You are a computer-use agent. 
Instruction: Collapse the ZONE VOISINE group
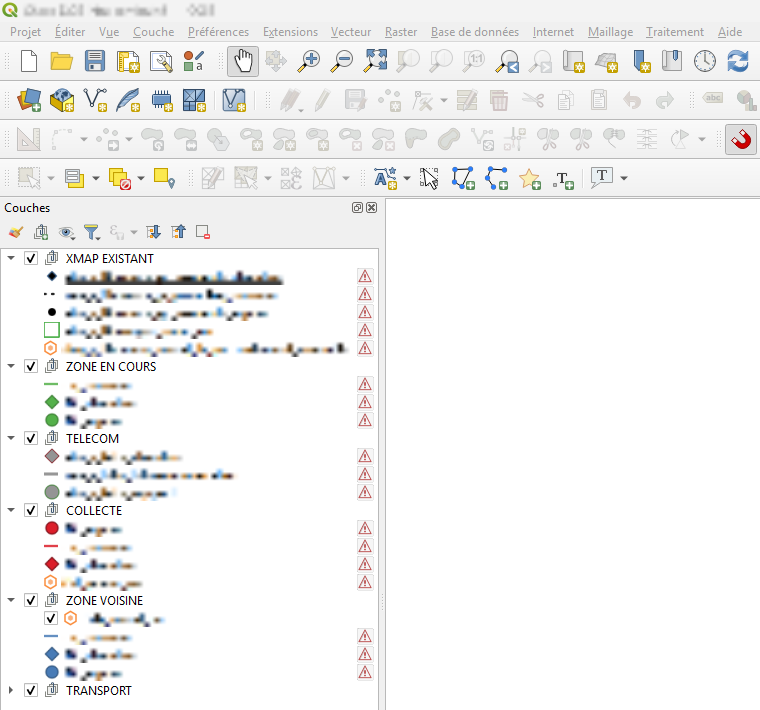pos(11,600)
